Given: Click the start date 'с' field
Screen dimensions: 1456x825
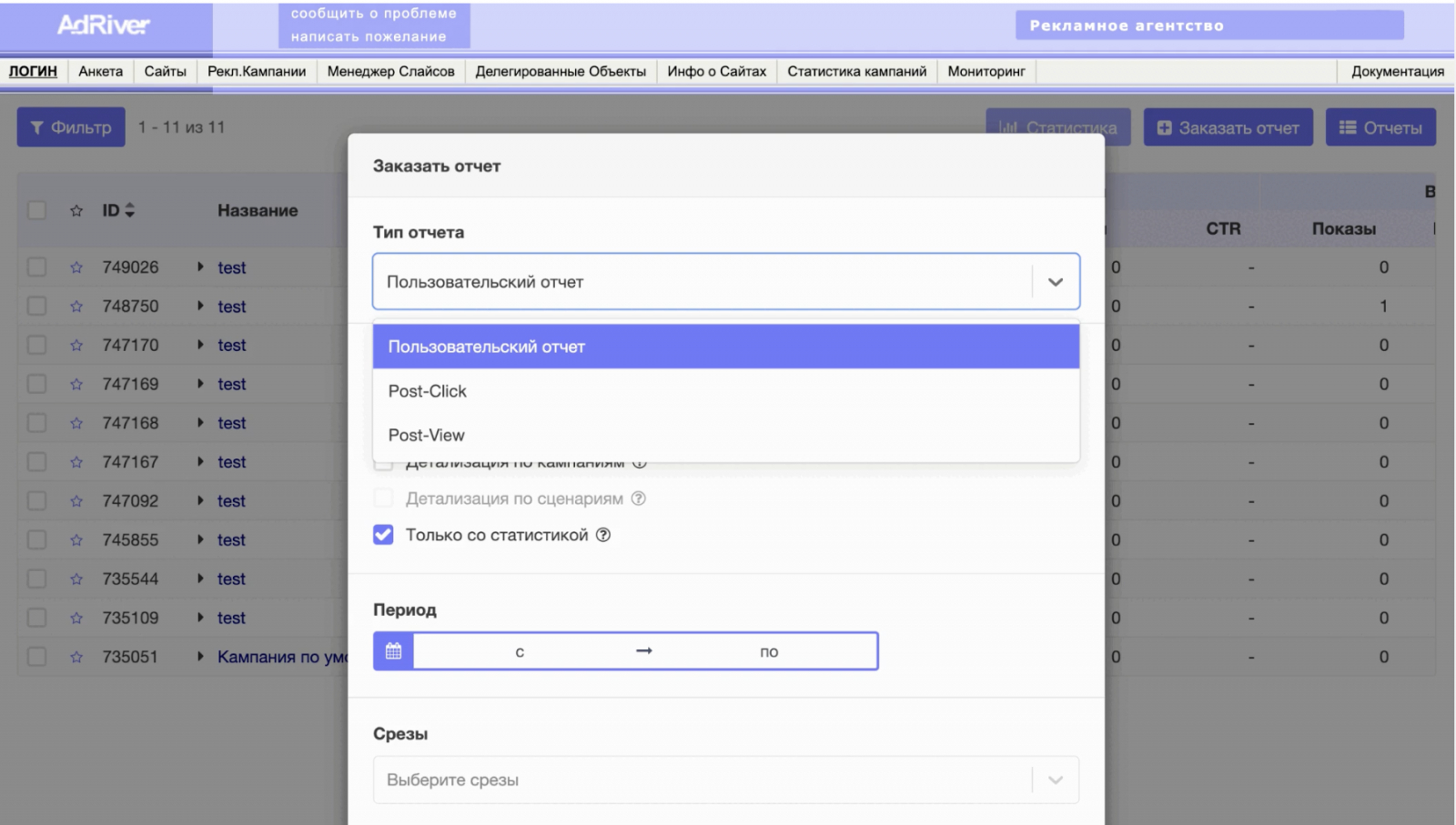Looking at the screenshot, I should pos(520,651).
